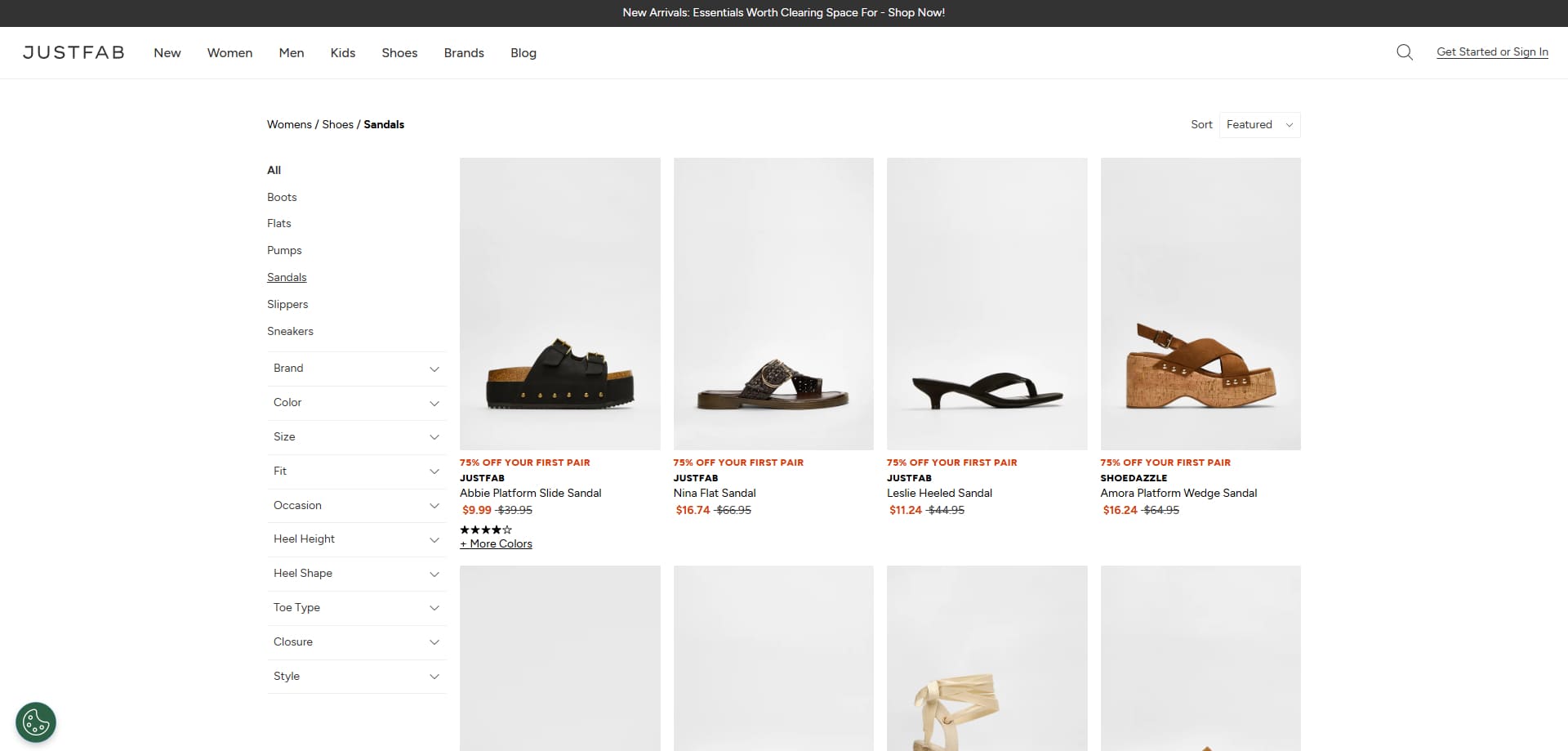The height and width of the screenshot is (751, 1568).
Task: Click the JustFab logo
Action: pyautogui.click(x=73, y=52)
